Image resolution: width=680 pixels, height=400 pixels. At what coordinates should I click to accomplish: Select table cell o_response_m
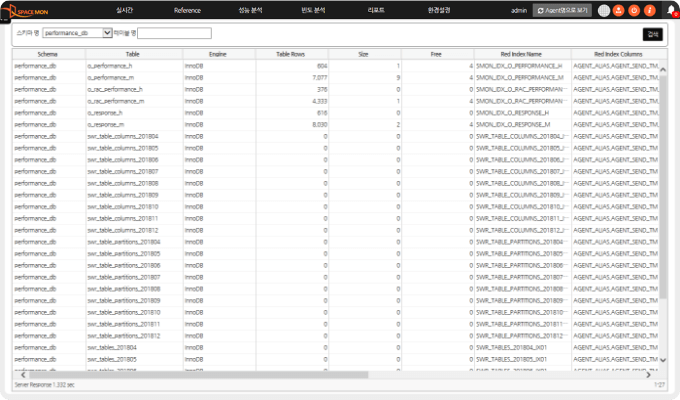(134, 125)
